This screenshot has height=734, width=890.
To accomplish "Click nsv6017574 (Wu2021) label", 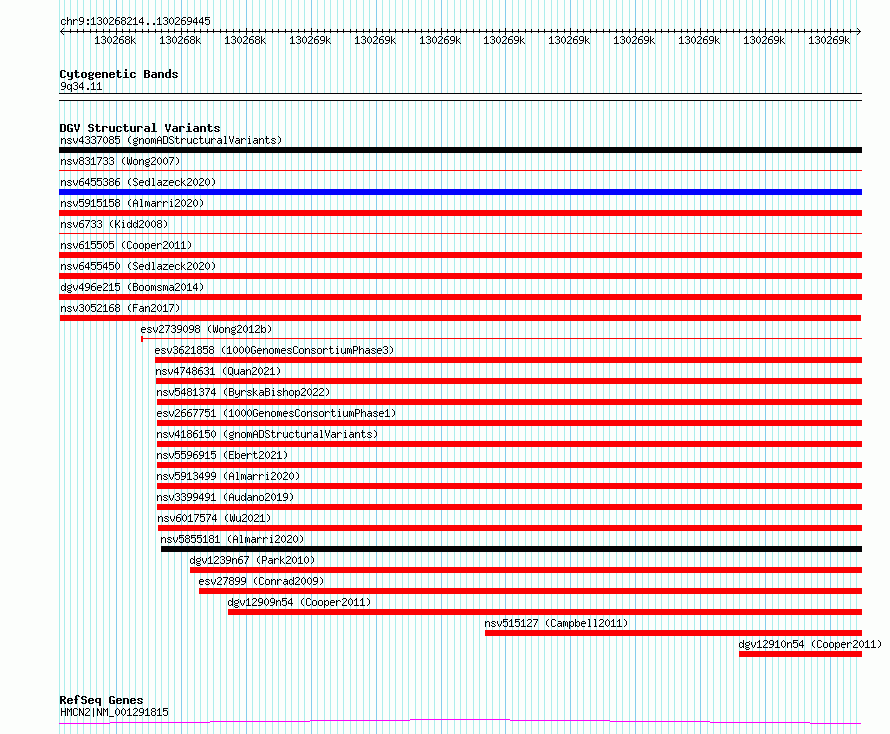I will pyautogui.click(x=214, y=518).
